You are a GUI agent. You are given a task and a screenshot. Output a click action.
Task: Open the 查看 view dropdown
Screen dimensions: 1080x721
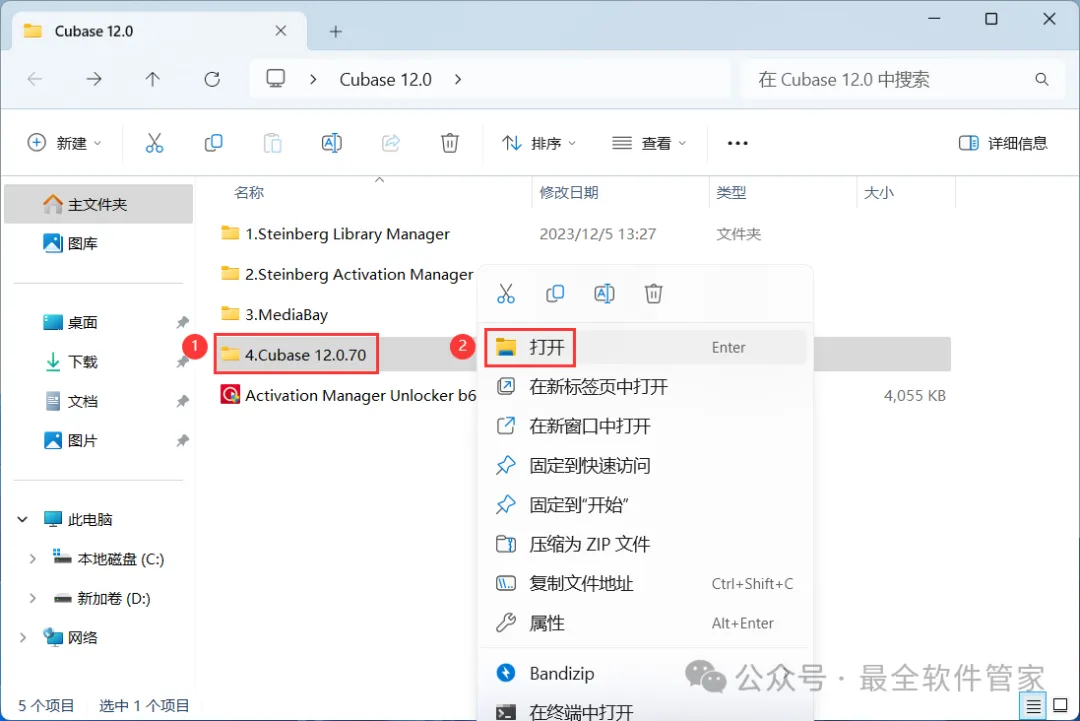pyautogui.click(x=649, y=143)
